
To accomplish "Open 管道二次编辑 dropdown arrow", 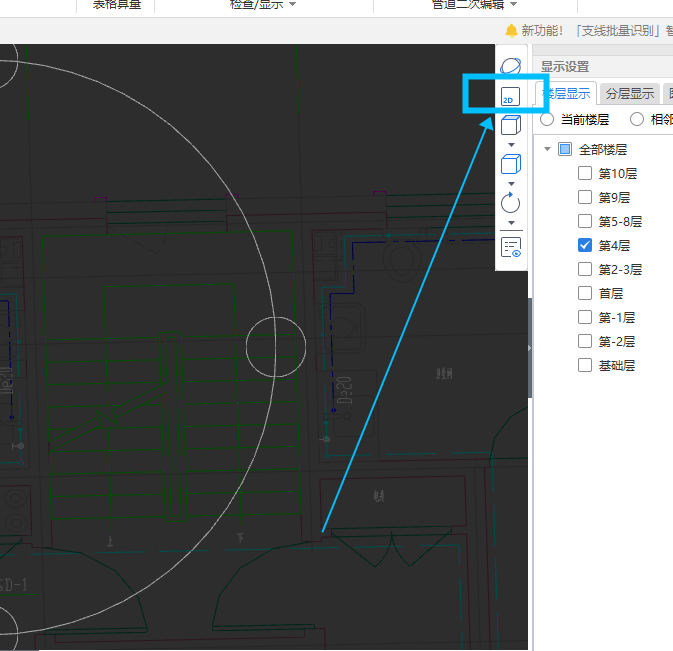I will click(513, 4).
